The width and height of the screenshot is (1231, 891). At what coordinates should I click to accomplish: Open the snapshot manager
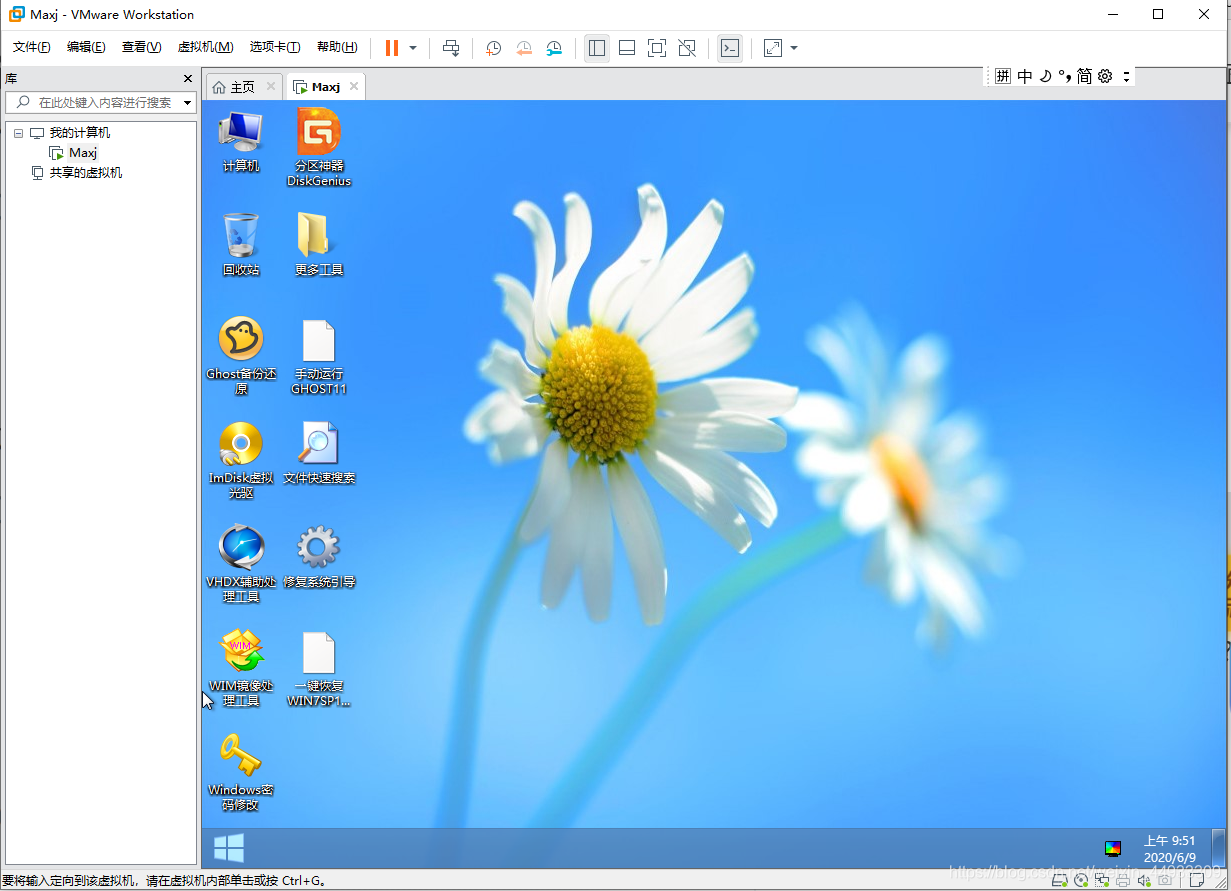click(554, 48)
